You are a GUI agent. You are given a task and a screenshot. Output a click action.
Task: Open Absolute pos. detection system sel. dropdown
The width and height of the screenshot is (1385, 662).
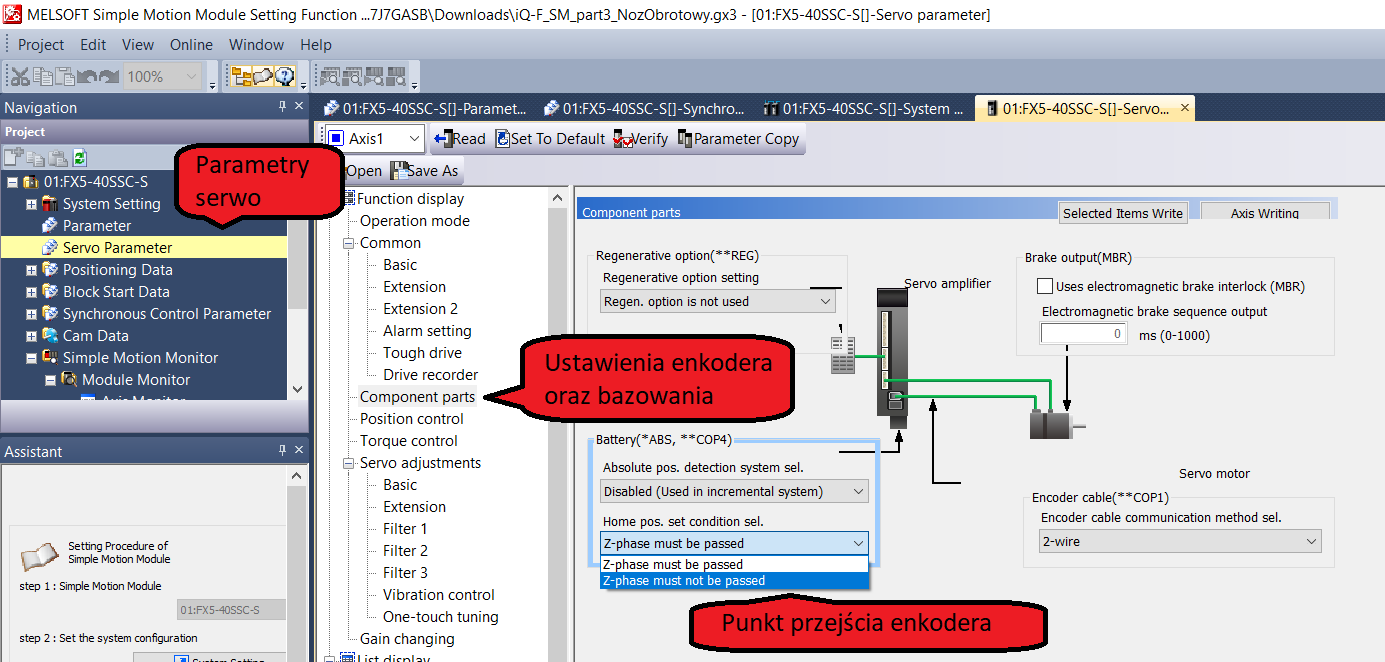coord(858,491)
